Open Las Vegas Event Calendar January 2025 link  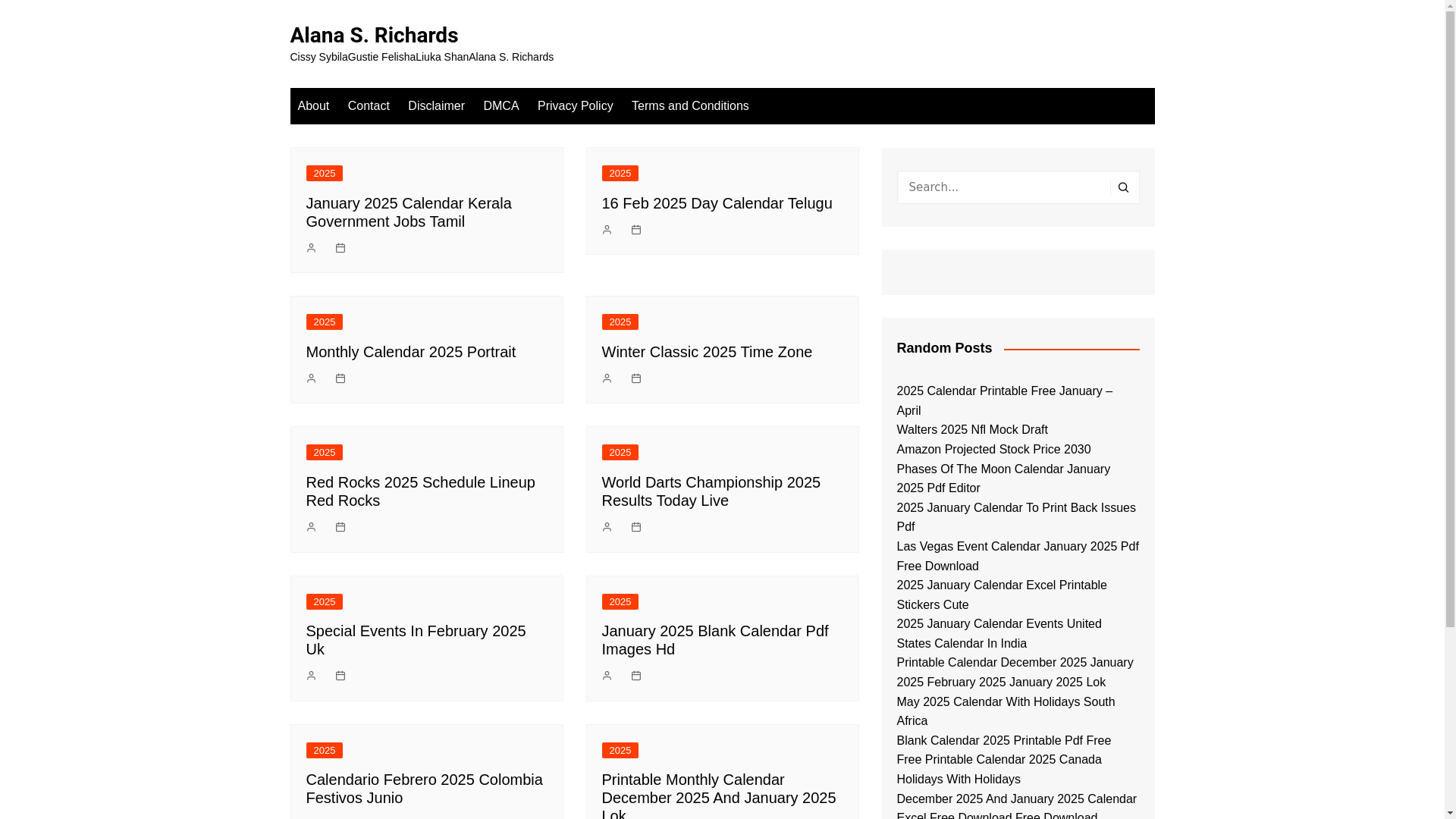1017,556
